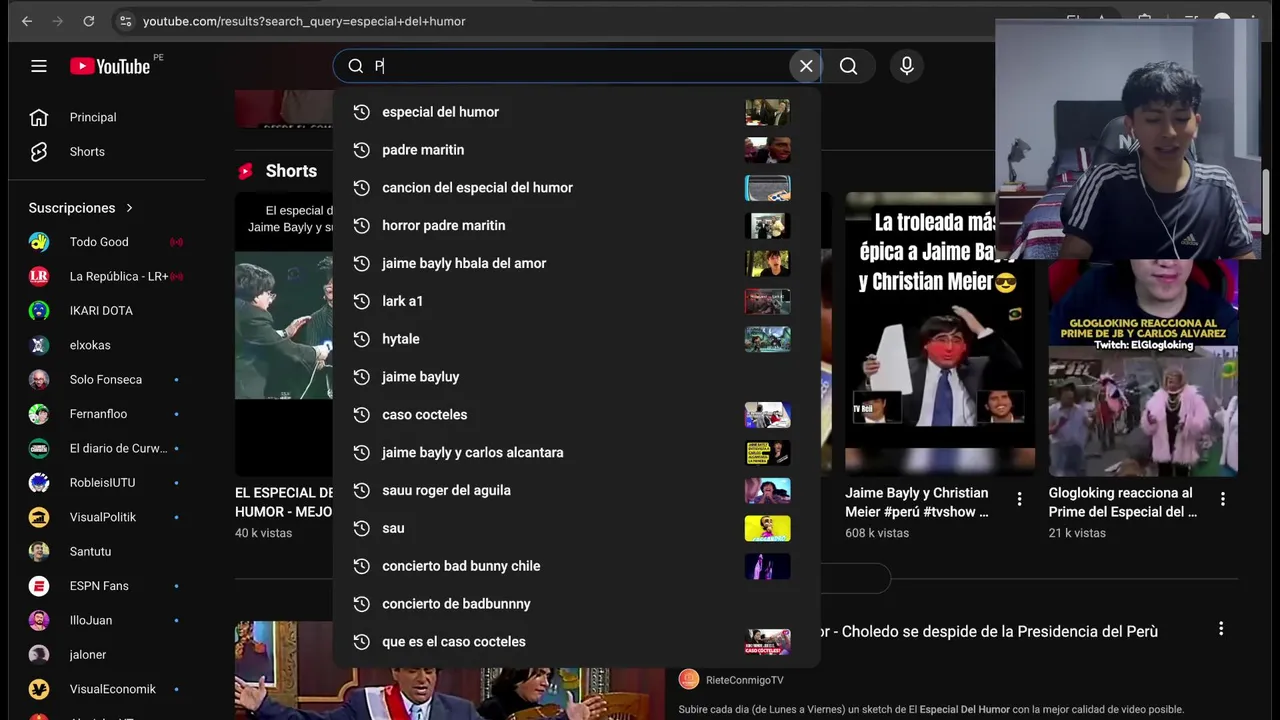Open VisualPolitik channel

click(107, 517)
